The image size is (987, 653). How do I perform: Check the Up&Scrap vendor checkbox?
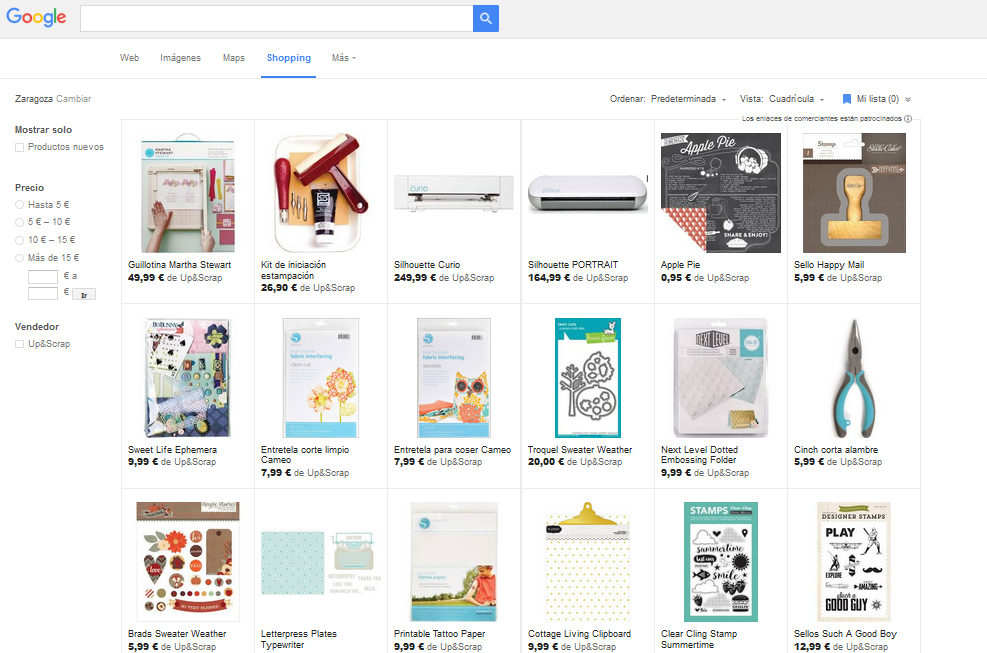tap(20, 344)
